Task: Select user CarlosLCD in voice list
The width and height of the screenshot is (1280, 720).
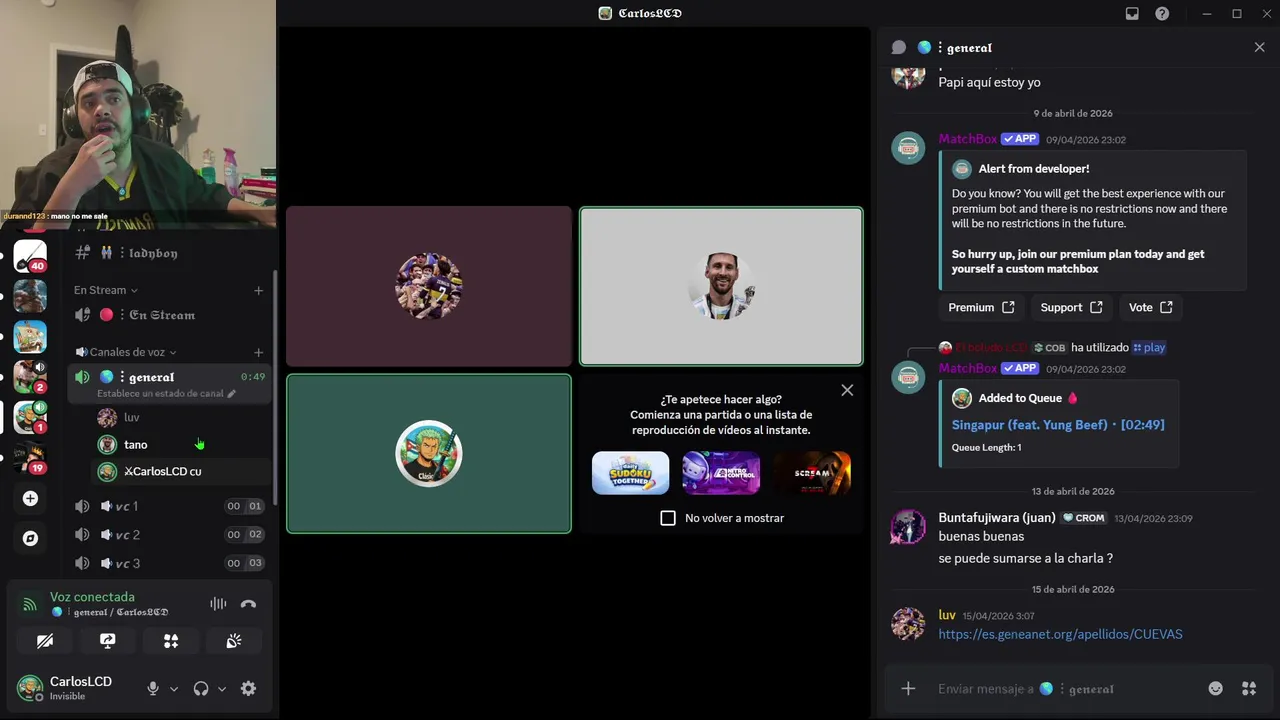Action: (x=182, y=471)
